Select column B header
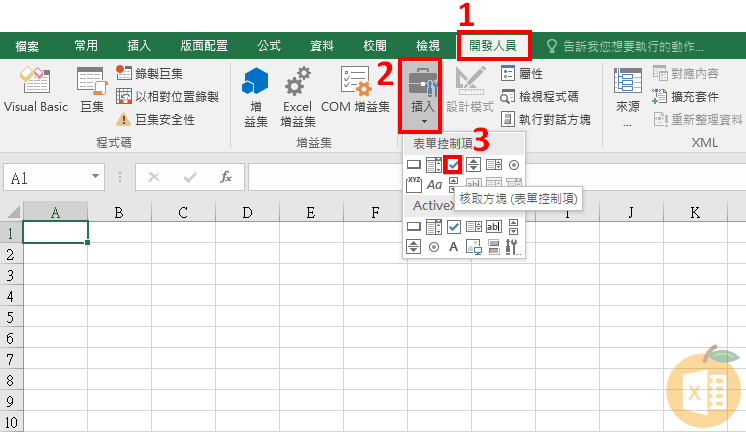The height and width of the screenshot is (432, 746). [119, 212]
